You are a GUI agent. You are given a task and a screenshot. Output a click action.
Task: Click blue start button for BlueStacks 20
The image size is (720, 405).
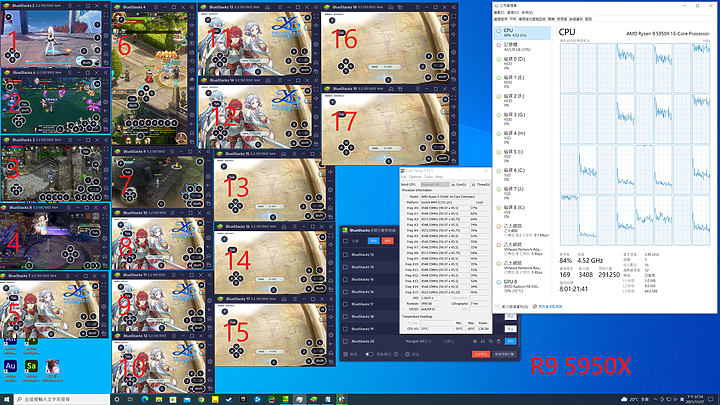(510, 341)
